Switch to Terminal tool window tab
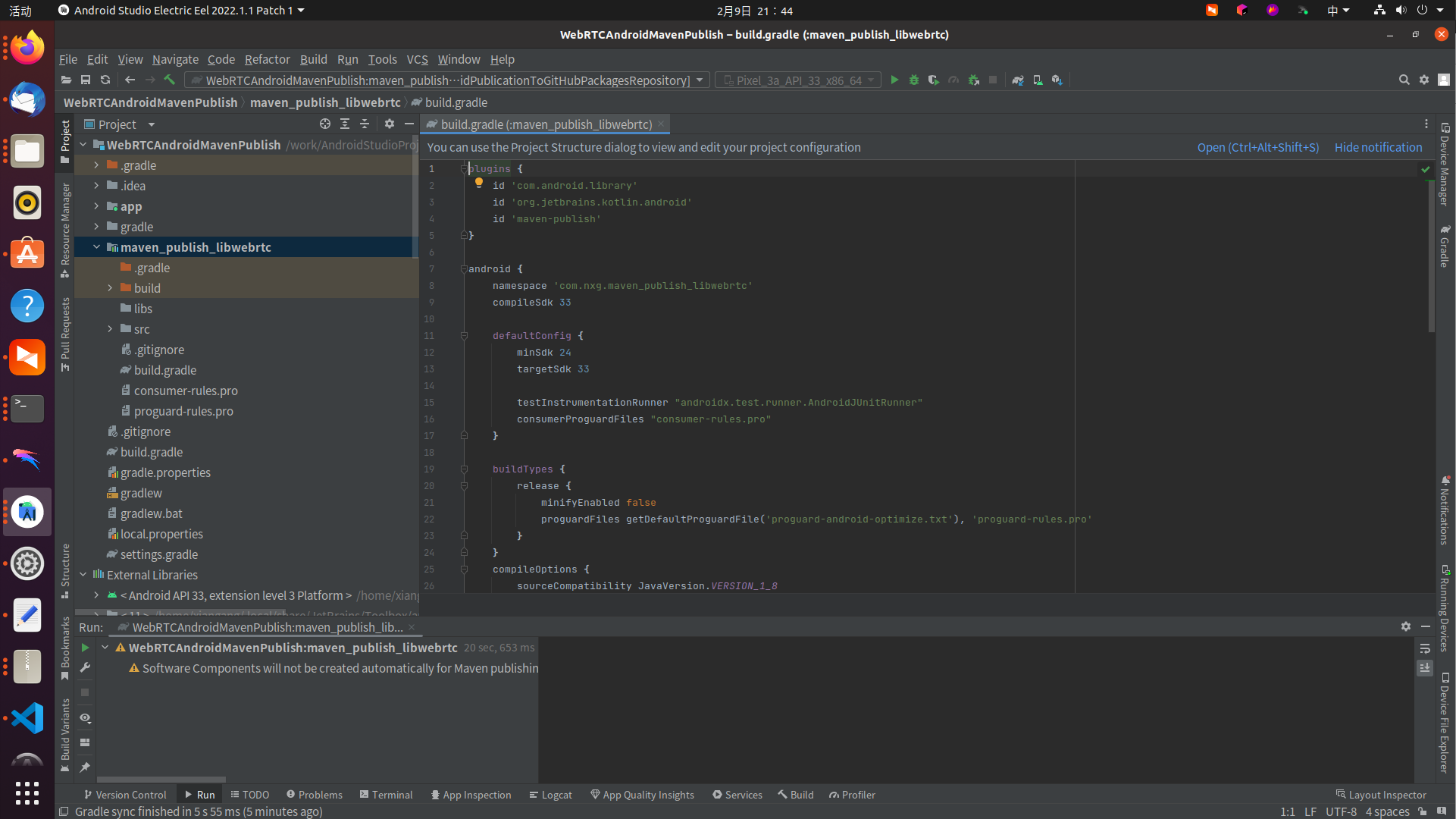Screen dimensions: 1456x819 [386, 795]
